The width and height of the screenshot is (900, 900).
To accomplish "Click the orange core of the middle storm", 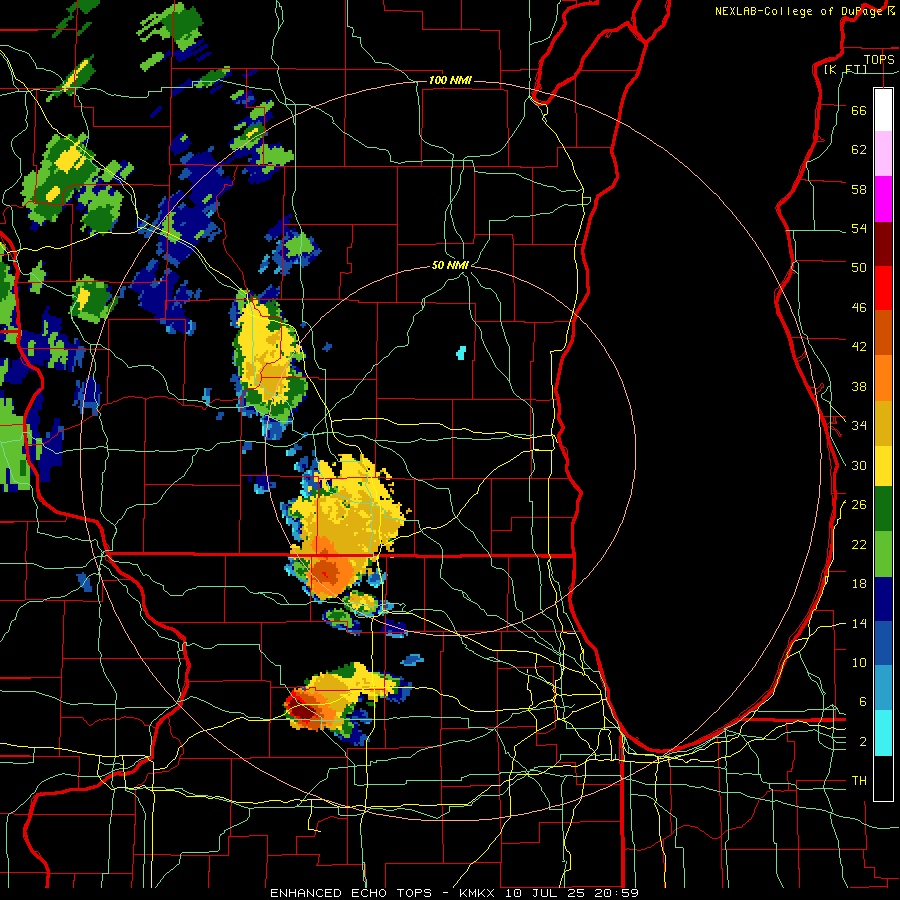I will tap(325, 571).
